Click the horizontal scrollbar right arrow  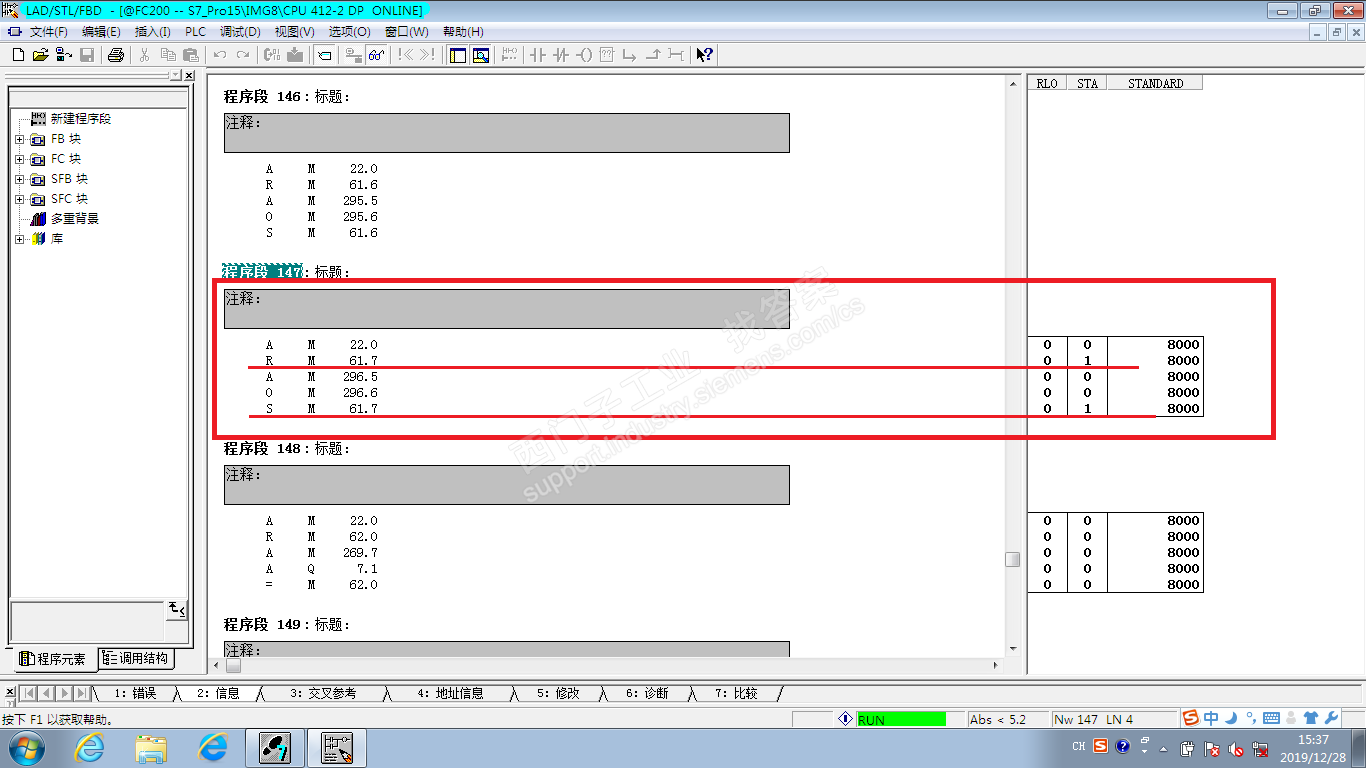coord(995,665)
